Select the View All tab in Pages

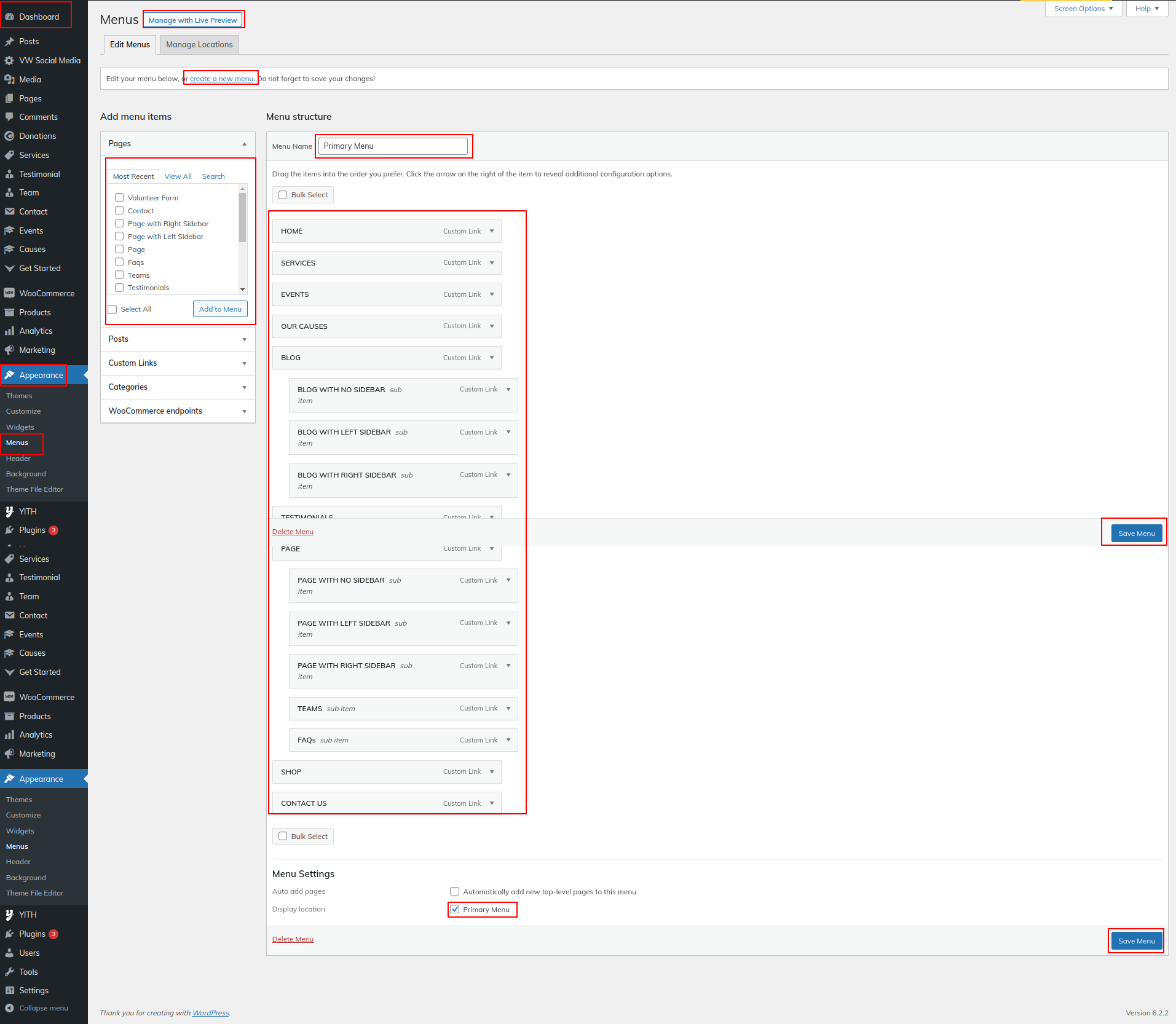[178, 176]
